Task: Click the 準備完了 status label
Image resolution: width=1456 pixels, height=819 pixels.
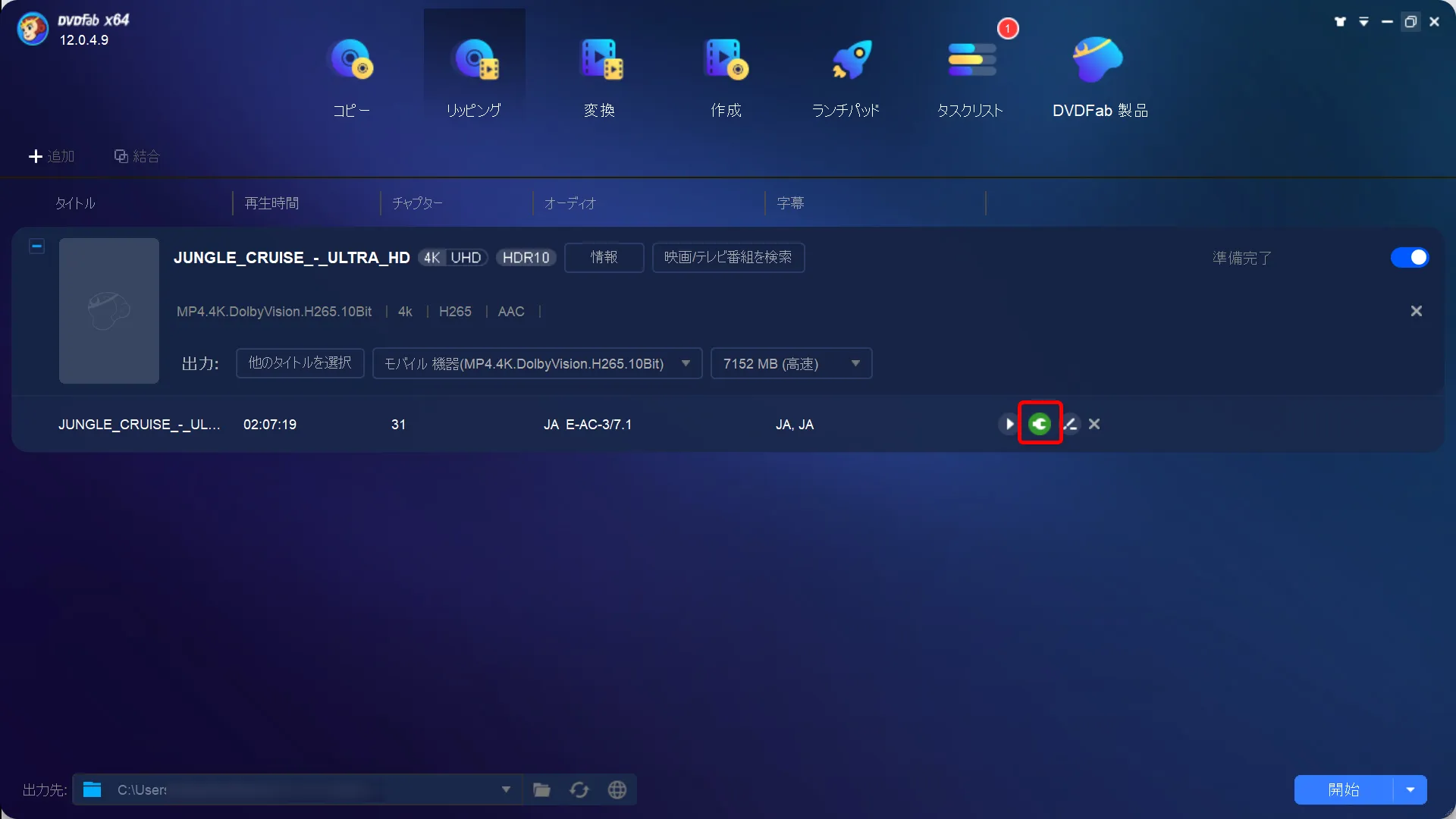Action: 1241,259
